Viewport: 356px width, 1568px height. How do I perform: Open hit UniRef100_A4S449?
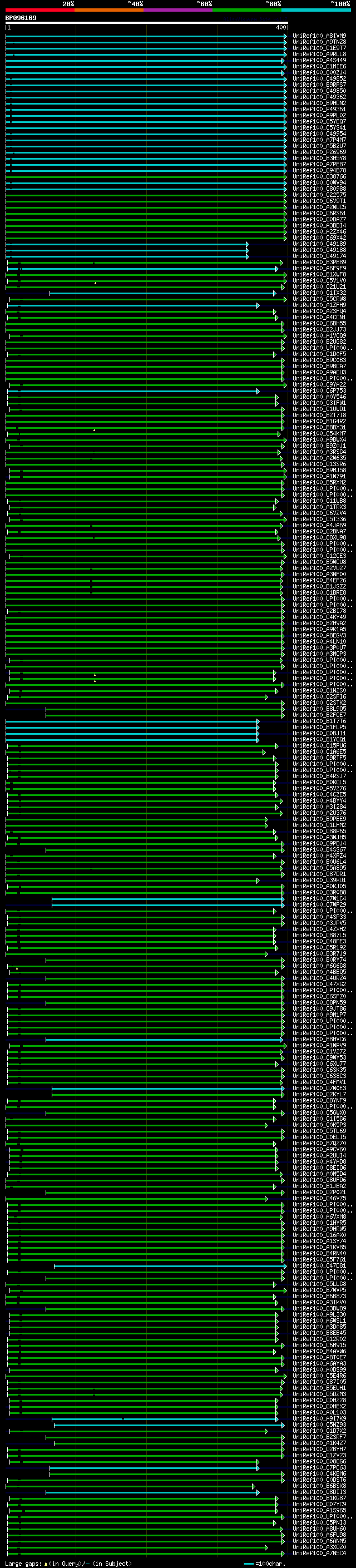(x=319, y=60)
